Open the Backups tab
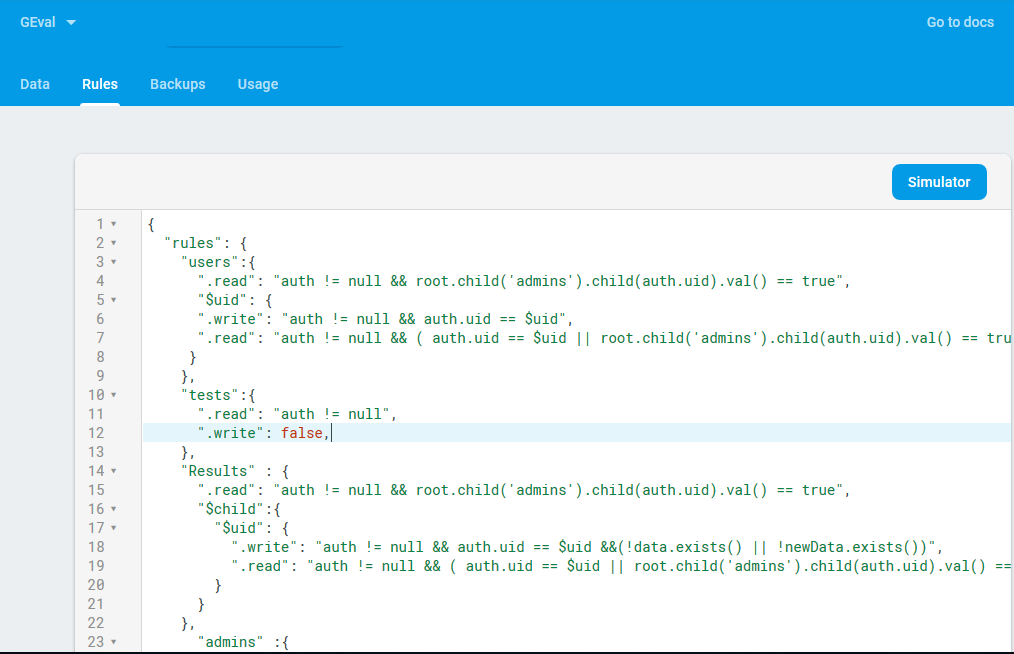Image resolution: width=1014 pixels, height=654 pixels. (x=178, y=84)
